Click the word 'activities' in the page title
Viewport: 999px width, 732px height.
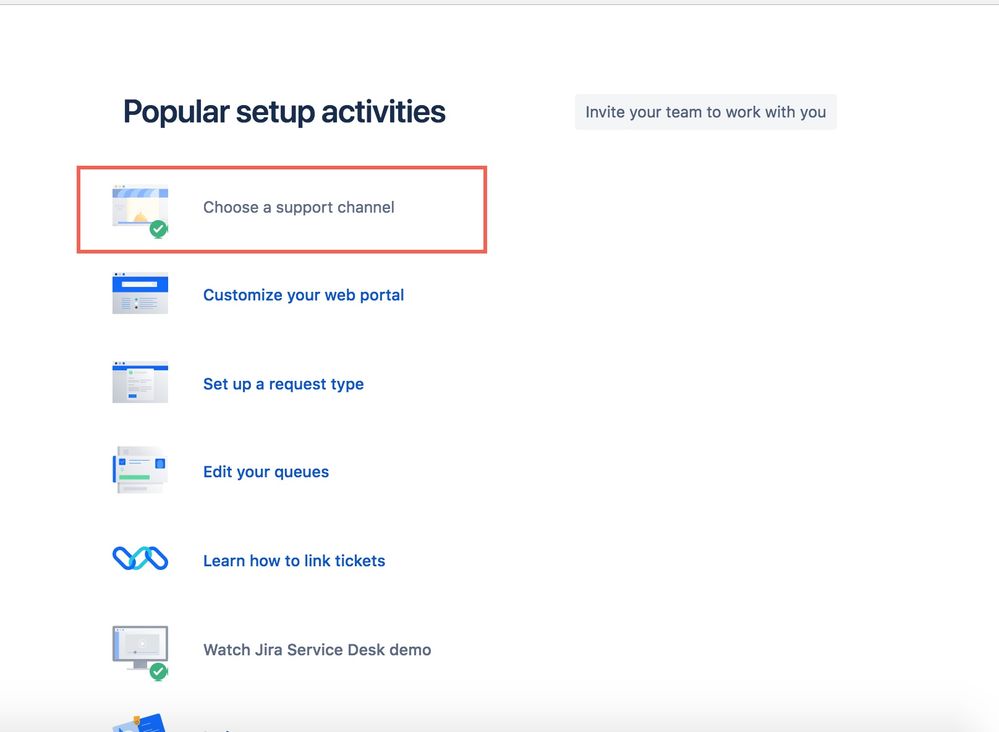click(384, 111)
